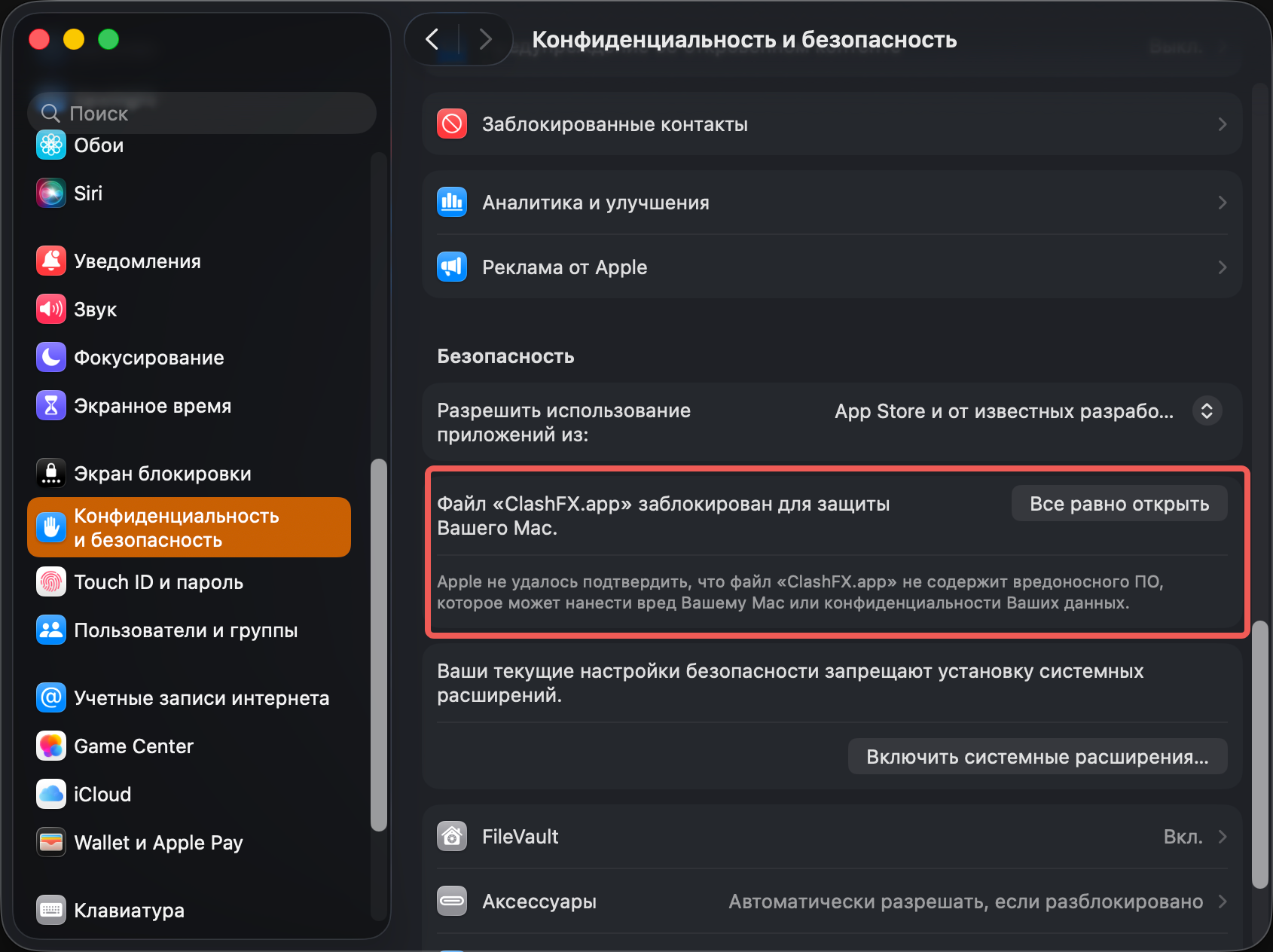Click the Все равно открыть button for ClashFX.app
Screen dimensions: 1273x952
point(1118,504)
